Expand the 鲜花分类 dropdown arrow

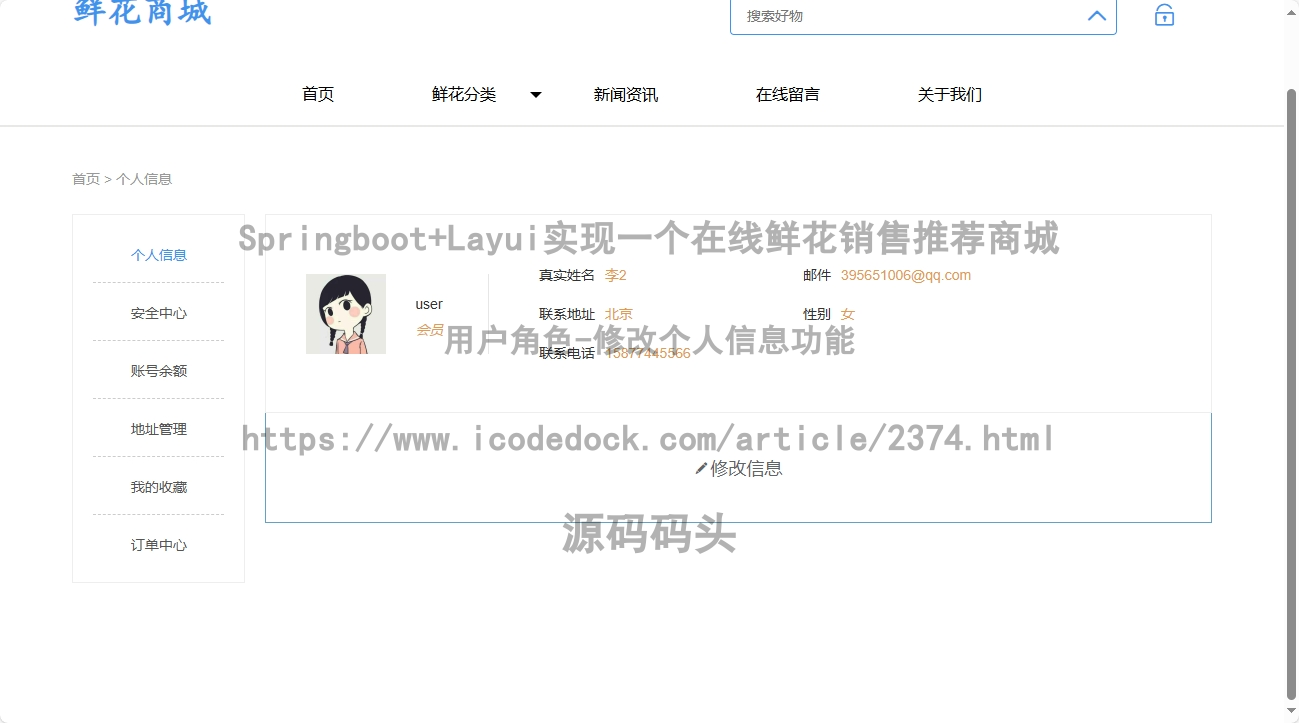coord(535,95)
